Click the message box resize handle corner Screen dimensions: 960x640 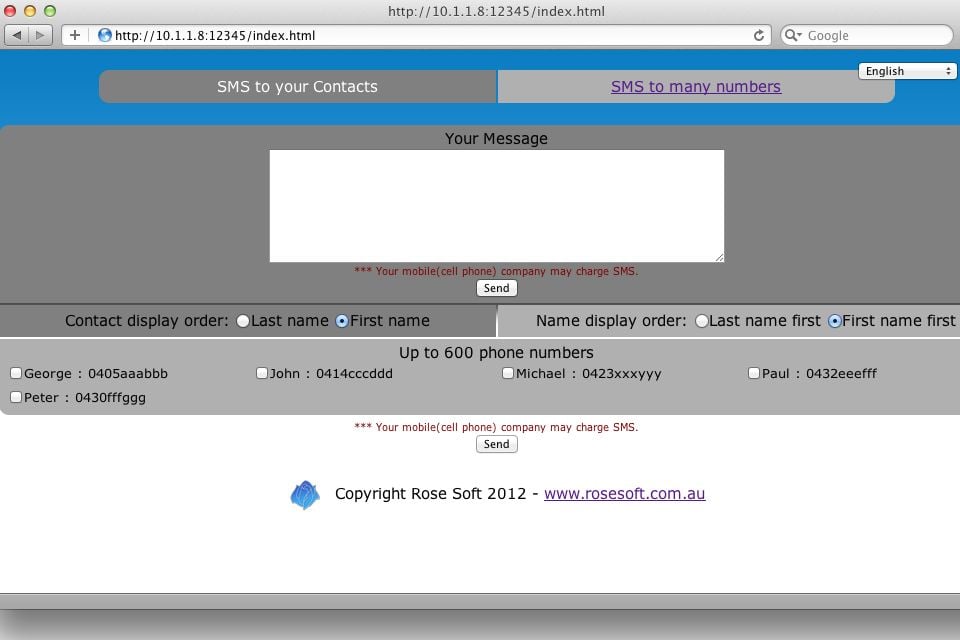click(x=719, y=257)
